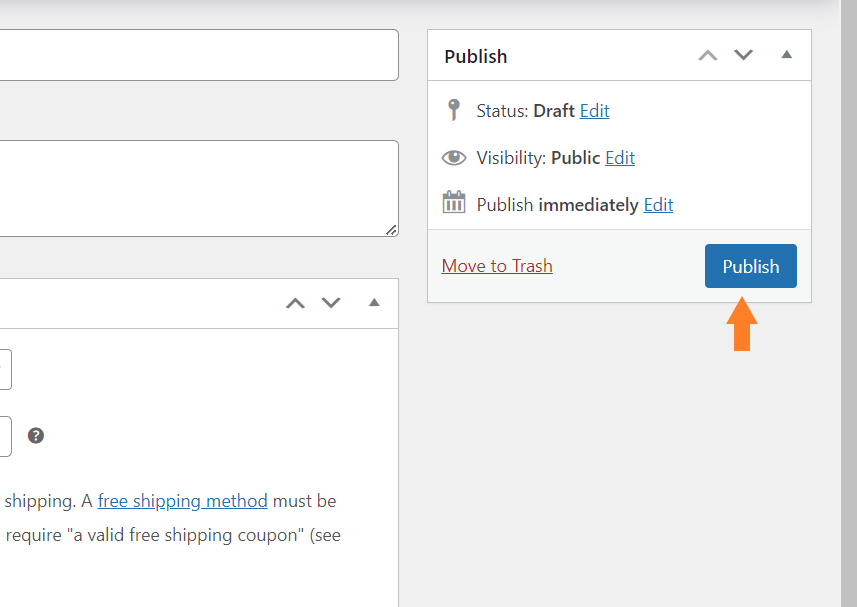Screen dimensions: 857x607
Task: Click the question mark help icon
Action: [36, 435]
